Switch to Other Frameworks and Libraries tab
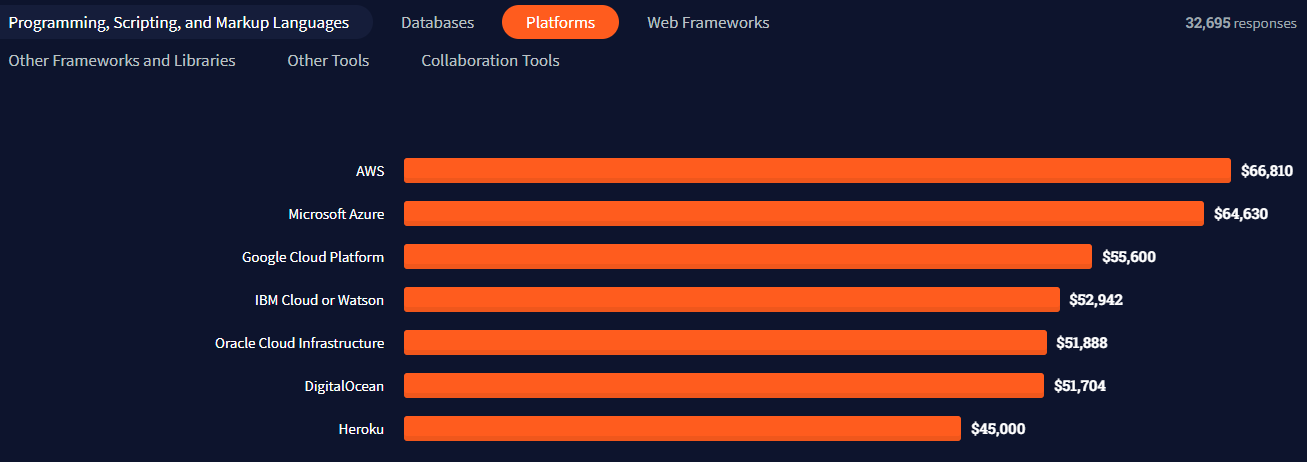The height and width of the screenshot is (462, 1307). coord(122,61)
